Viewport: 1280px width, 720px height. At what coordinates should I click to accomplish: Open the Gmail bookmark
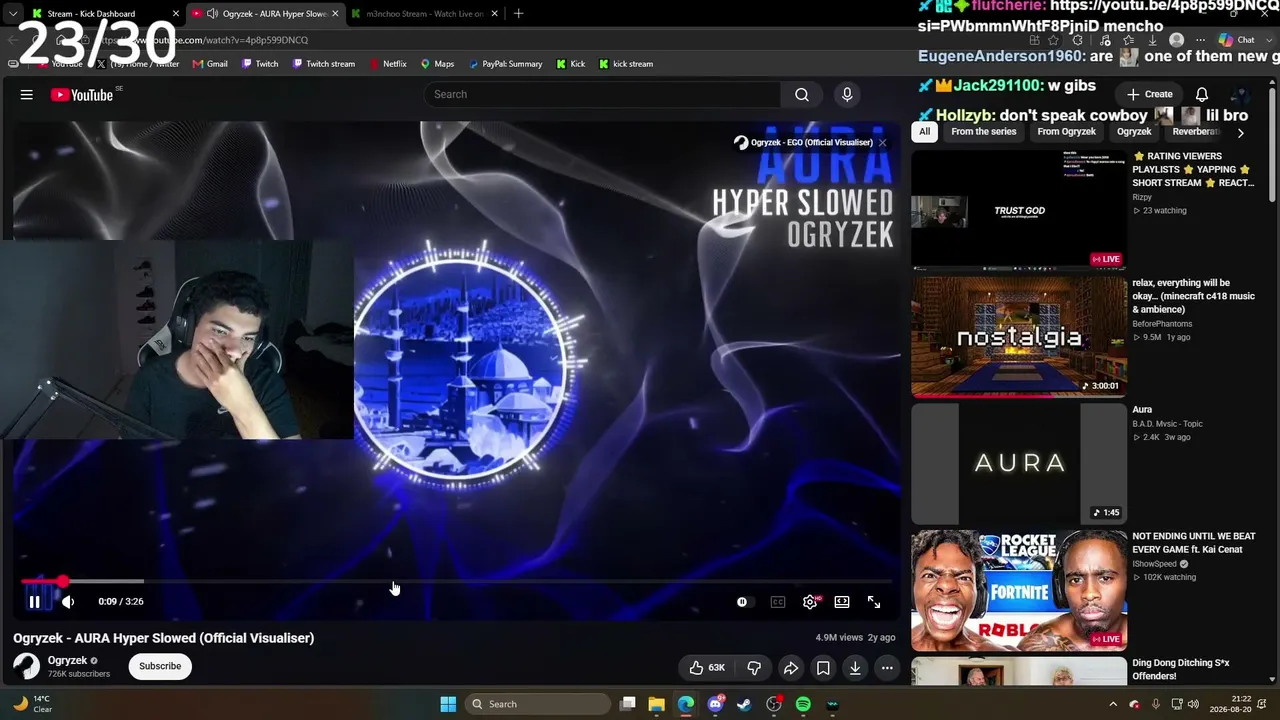coord(210,64)
